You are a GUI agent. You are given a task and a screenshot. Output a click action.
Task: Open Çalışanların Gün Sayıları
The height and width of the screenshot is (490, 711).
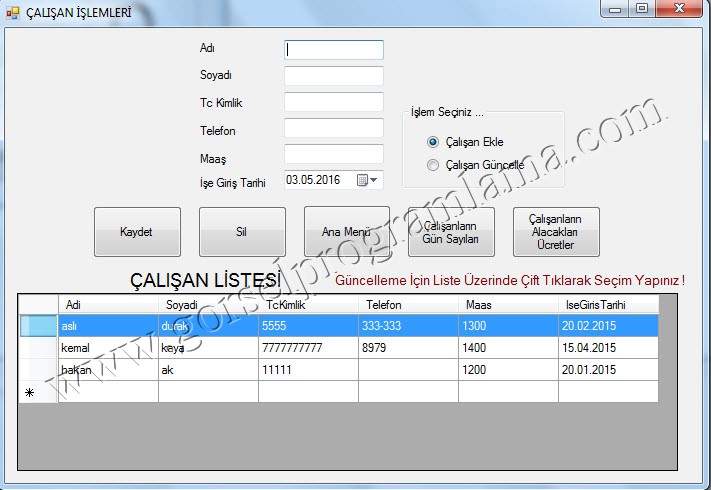(451, 232)
